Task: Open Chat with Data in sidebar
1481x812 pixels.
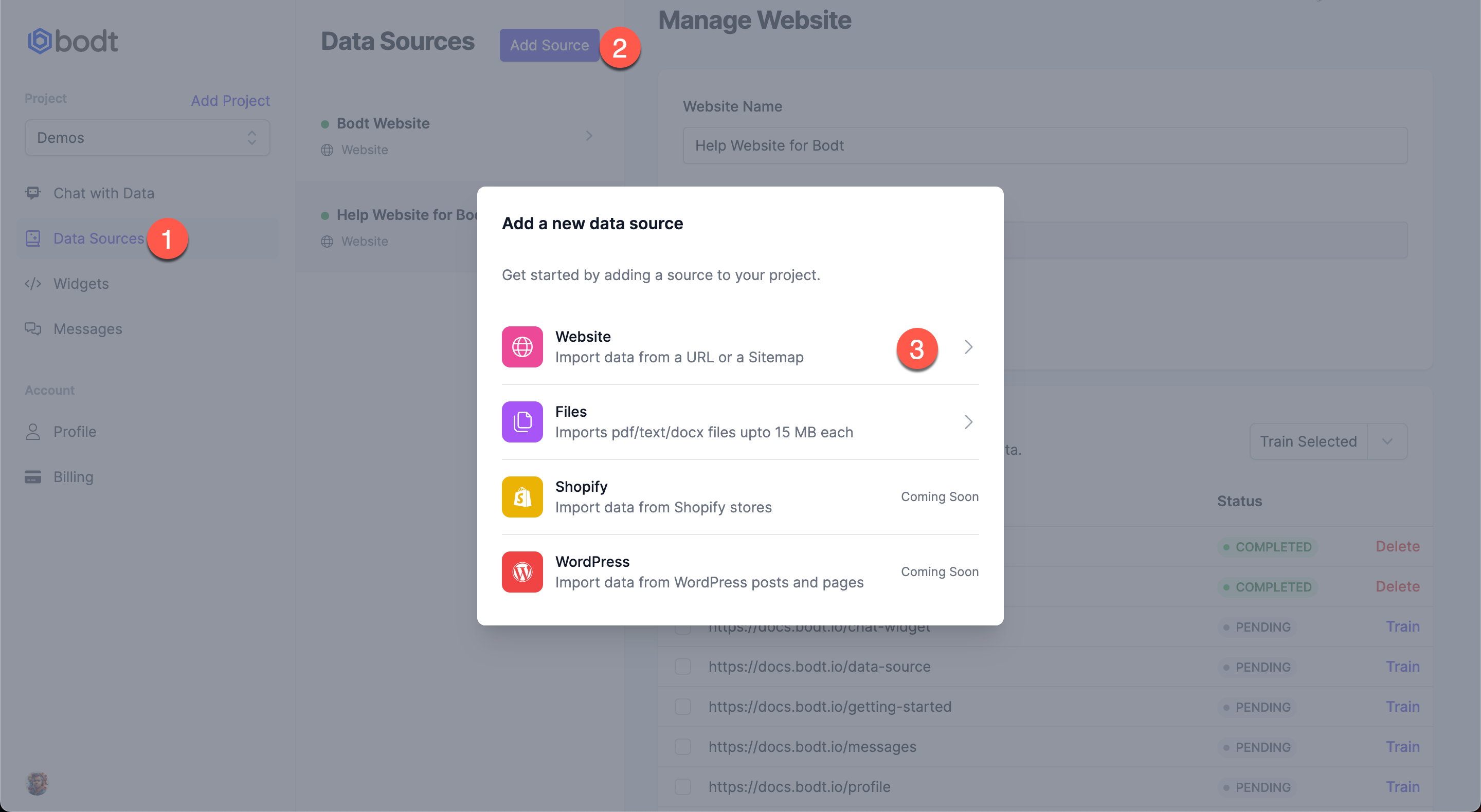Action: tap(103, 193)
